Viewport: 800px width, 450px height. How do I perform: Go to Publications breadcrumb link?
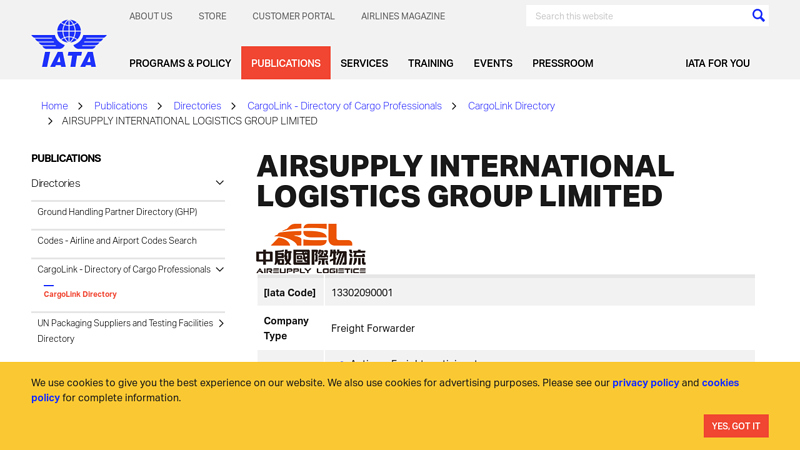point(120,106)
